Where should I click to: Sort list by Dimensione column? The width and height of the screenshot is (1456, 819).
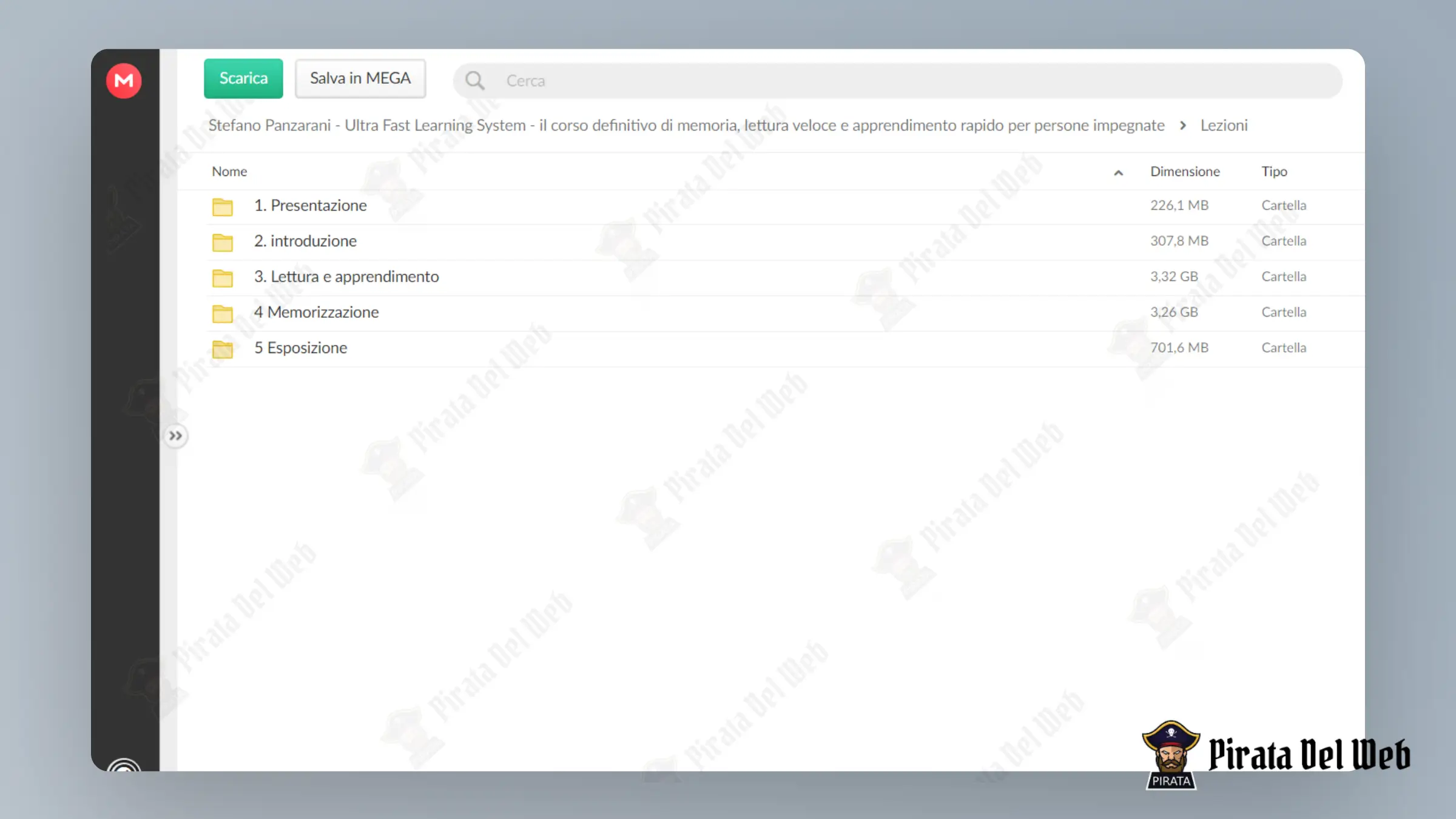pyautogui.click(x=1185, y=171)
